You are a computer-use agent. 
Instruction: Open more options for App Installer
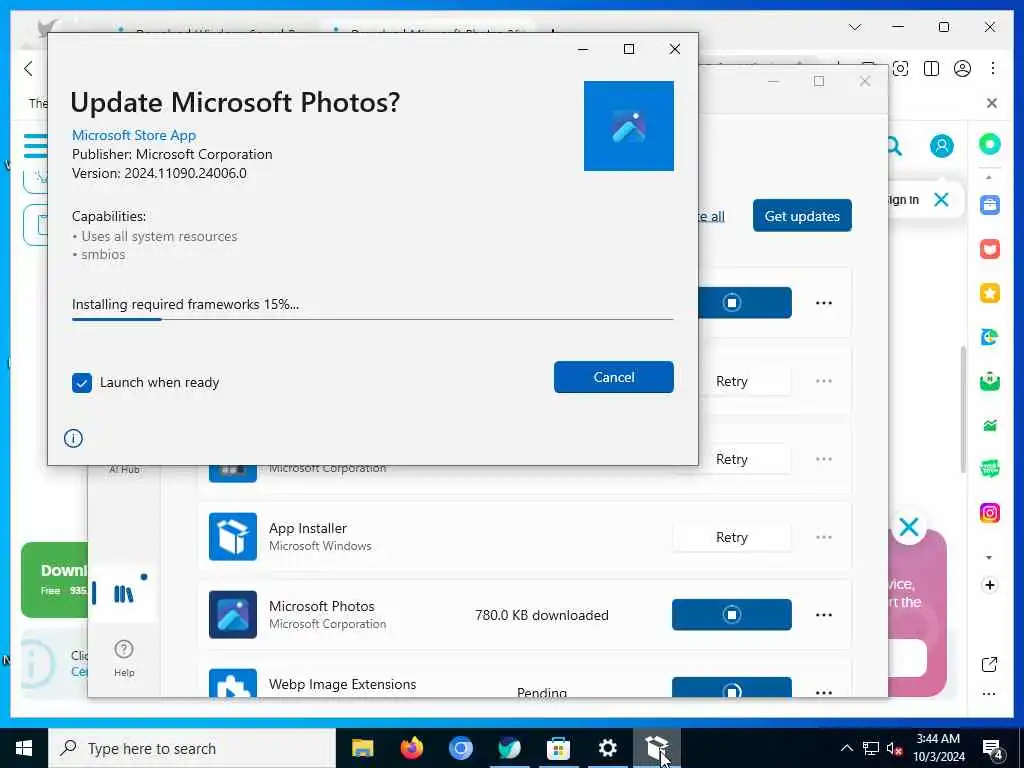click(x=824, y=537)
